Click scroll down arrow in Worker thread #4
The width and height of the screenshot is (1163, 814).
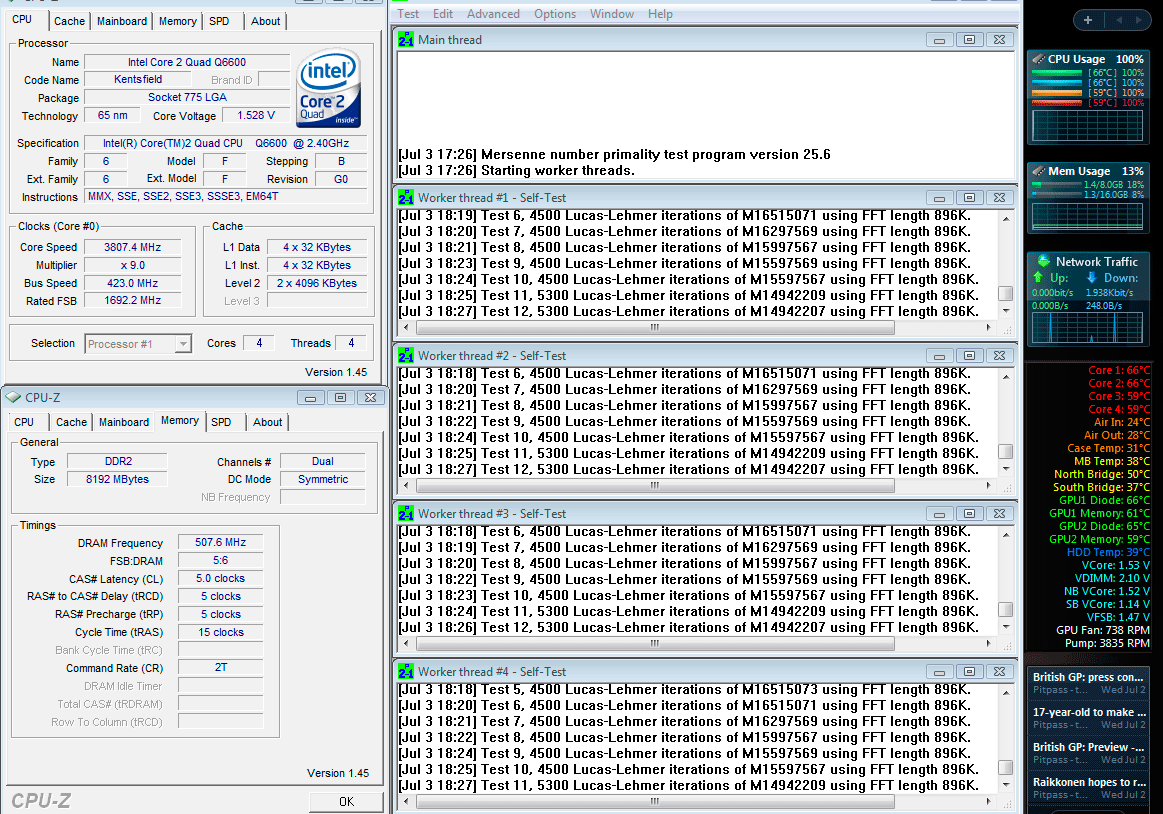coord(1006,785)
